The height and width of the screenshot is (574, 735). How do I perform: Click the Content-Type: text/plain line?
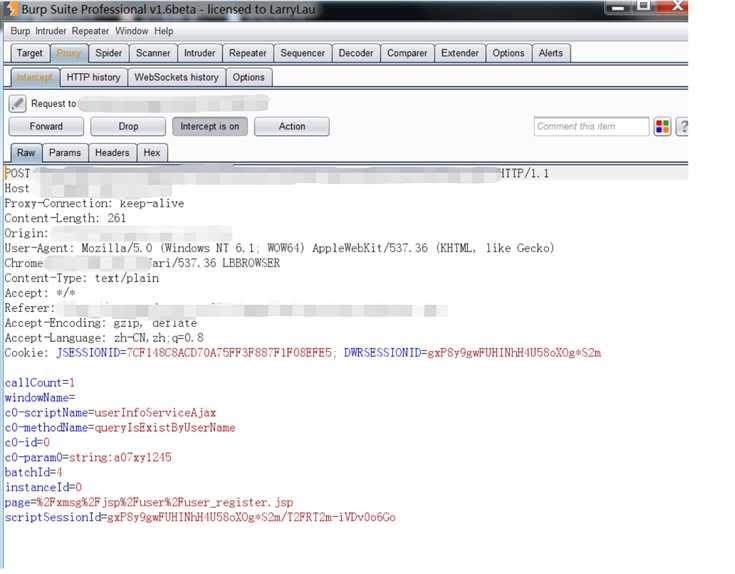coord(82,278)
